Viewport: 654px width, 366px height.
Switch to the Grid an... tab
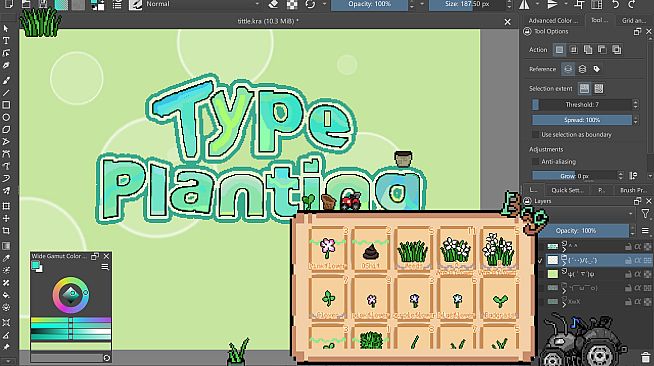point(633,20)
